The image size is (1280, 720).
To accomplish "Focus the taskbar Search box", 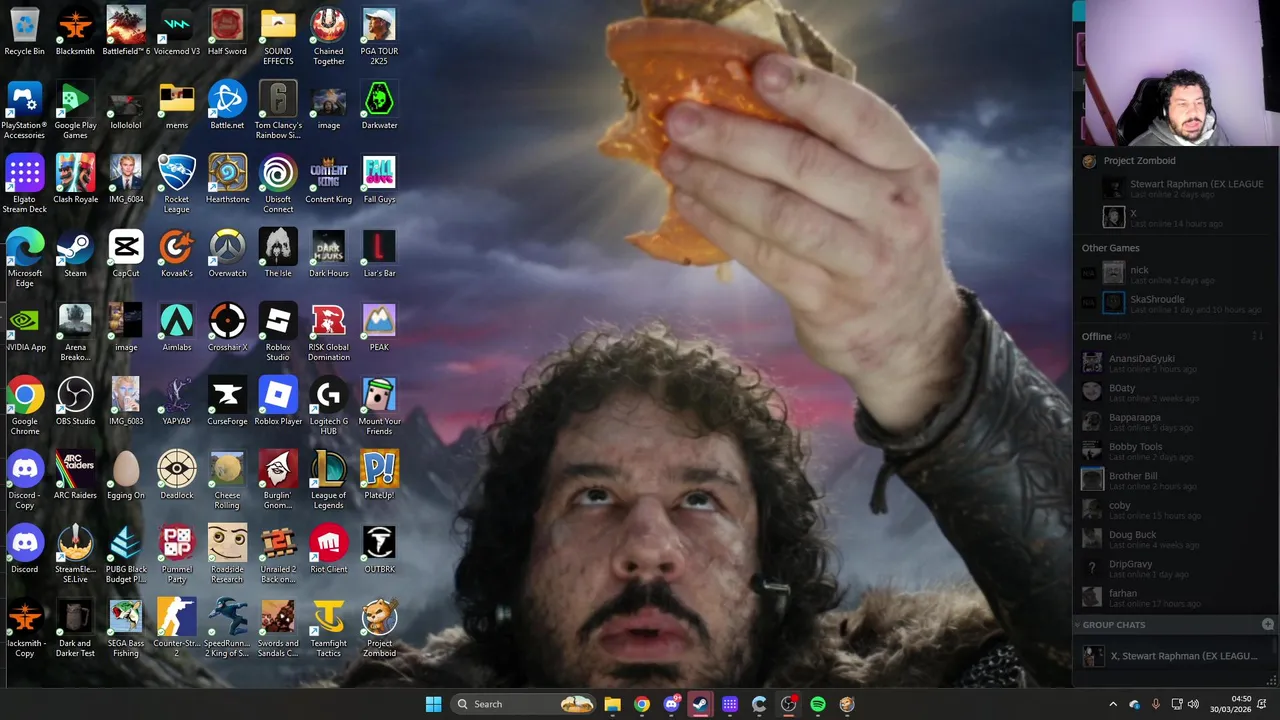I will (522, 704).
